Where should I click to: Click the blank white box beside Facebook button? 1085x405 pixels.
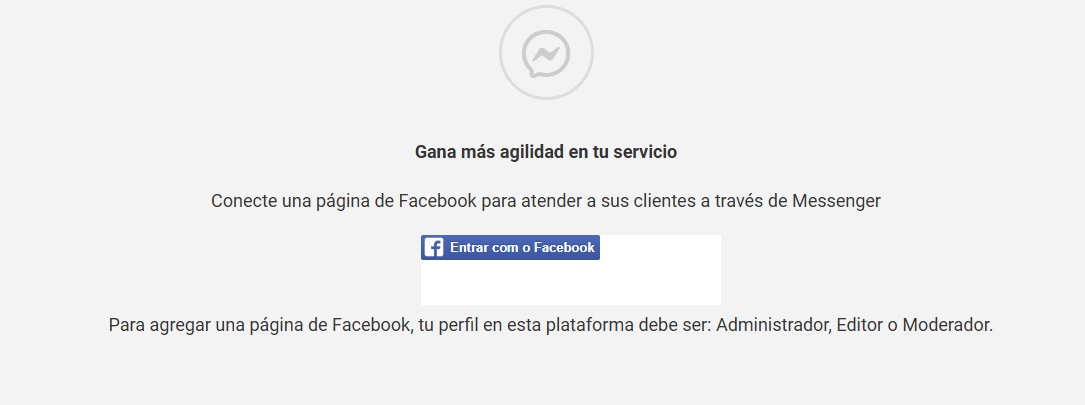coord(659,248)
